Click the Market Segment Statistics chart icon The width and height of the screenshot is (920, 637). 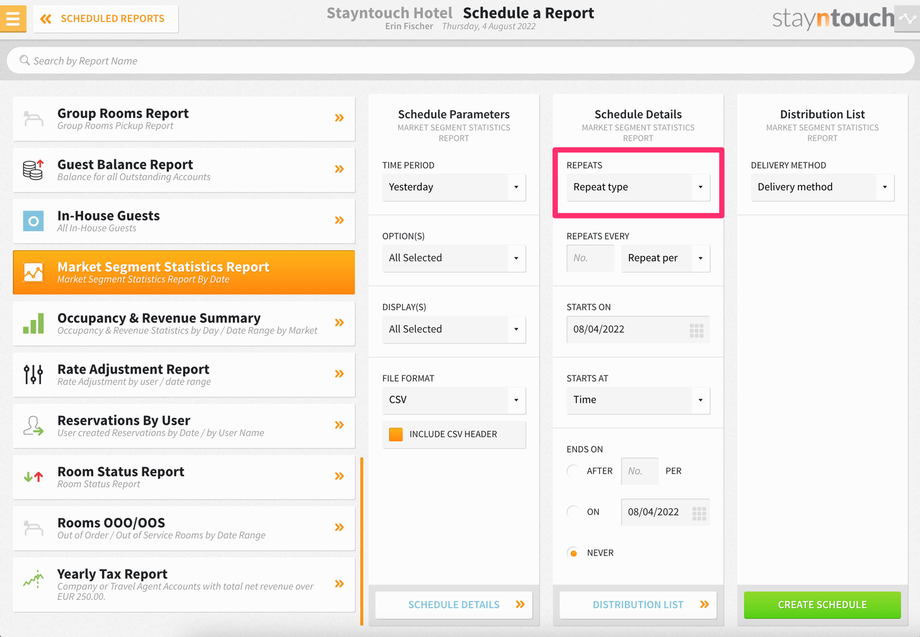pyautogui.click(x=33, y=272)
